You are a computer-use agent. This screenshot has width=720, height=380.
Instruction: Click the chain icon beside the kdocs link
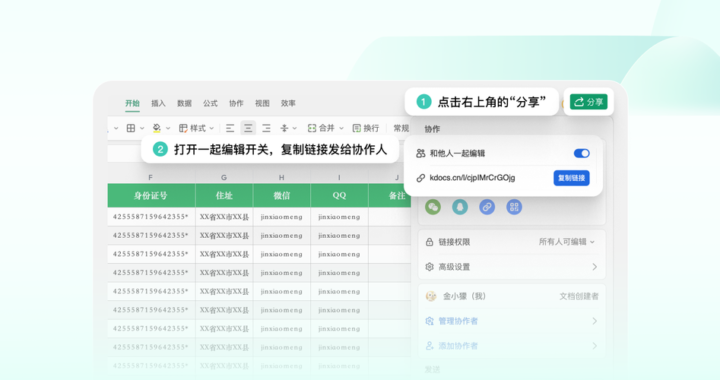click(420, 178)
